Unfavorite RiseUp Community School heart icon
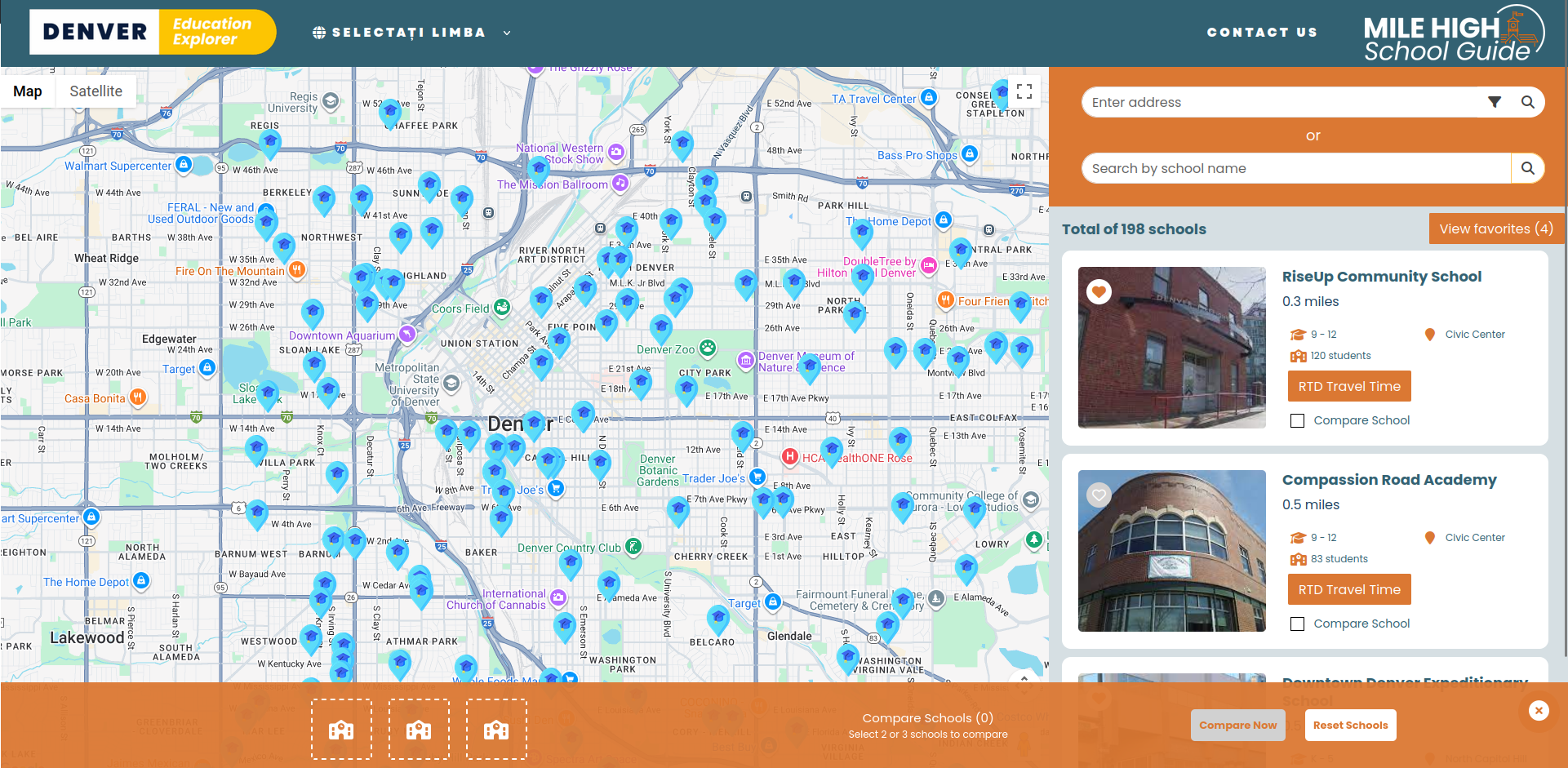This screenshot has width=1568, height=768. tap(1099, 291)
